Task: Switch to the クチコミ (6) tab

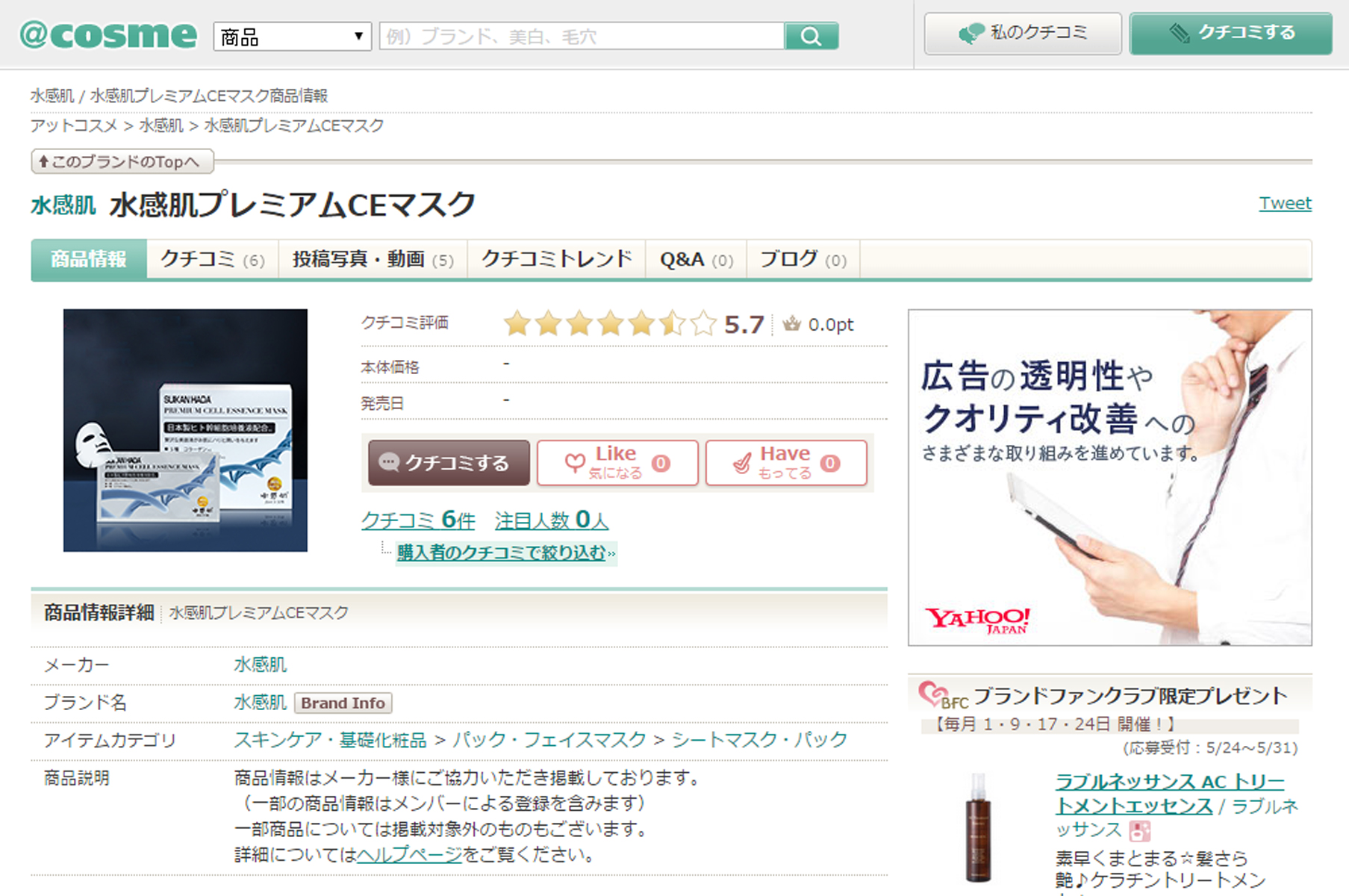Action: click(x=212, y=259)
